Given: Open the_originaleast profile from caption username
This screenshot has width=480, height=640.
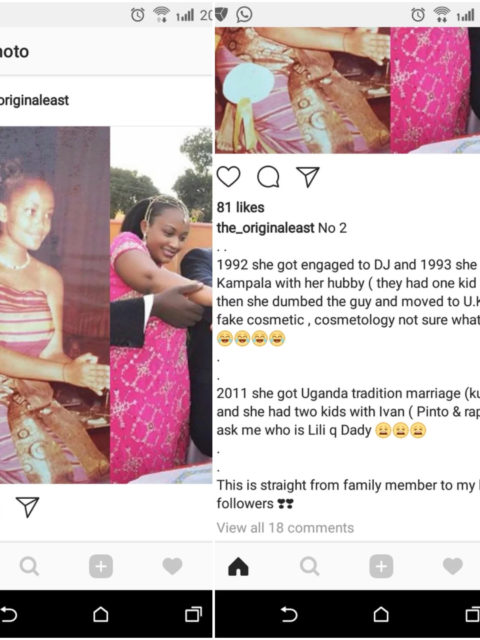Looking at the screenshot, I should coord(265,228).
